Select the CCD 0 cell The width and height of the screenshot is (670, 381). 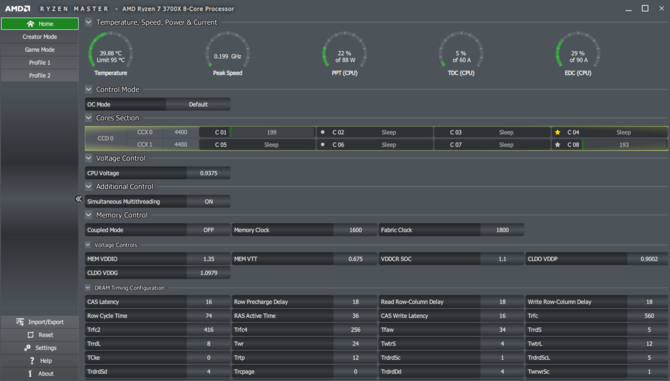(x=106, y=138)
